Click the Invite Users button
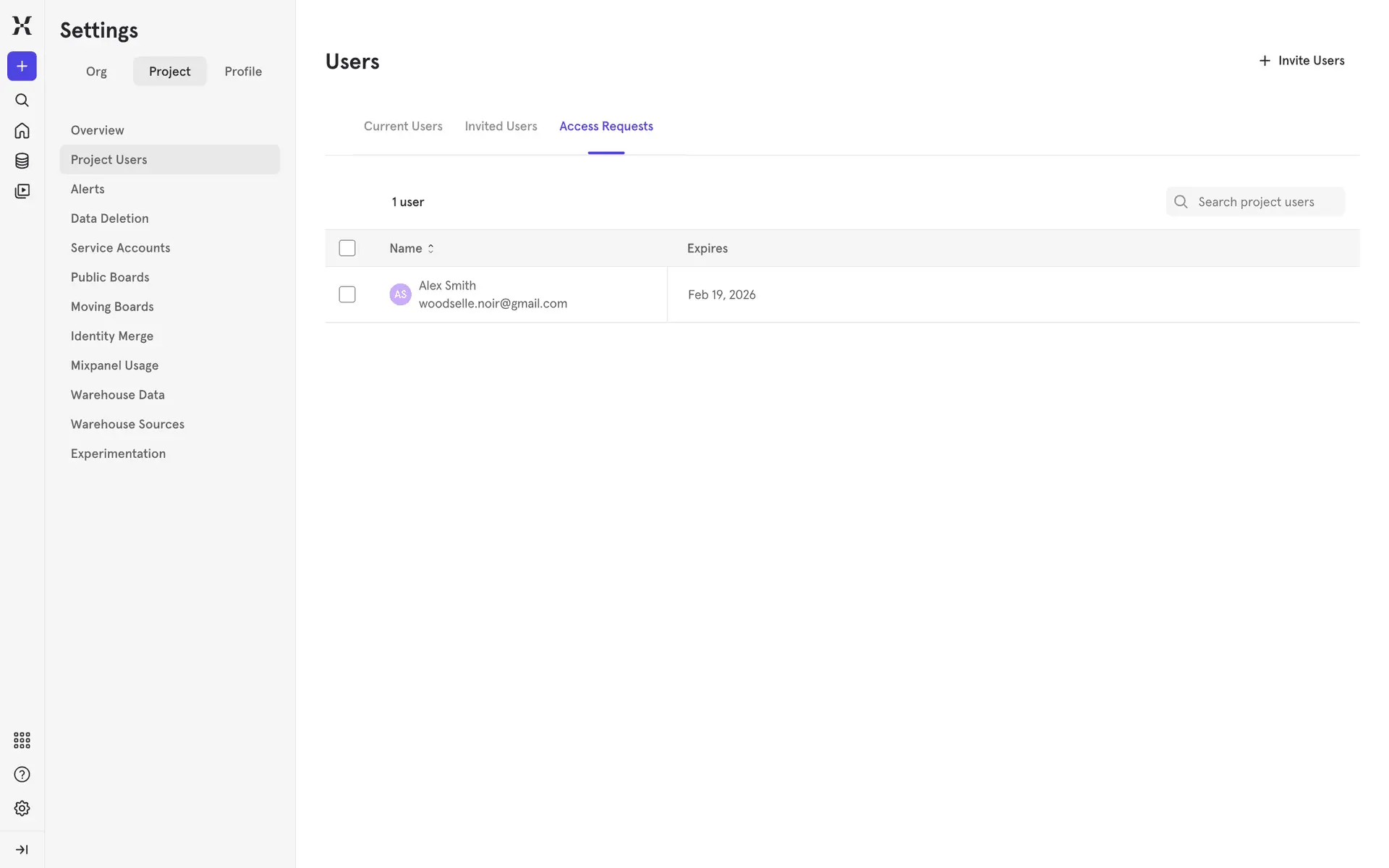This screenshot has height=868, width=1389. [1301, 61]
